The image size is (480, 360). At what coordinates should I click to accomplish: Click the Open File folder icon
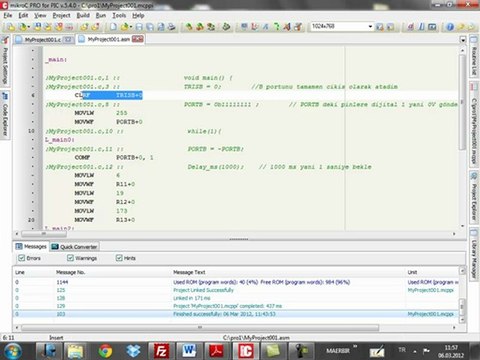pos(125,27)
